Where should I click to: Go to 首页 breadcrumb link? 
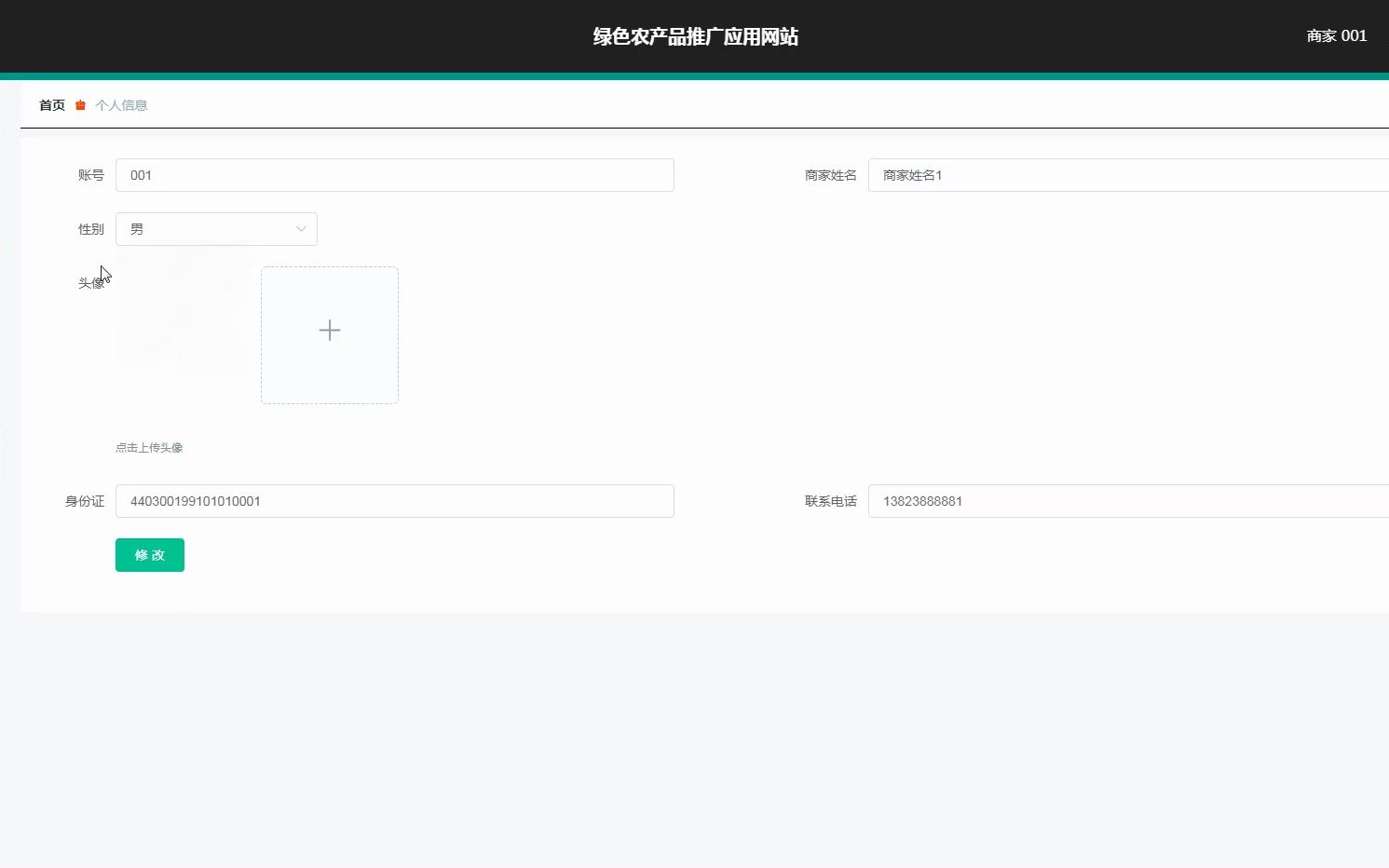click(52, 105)
